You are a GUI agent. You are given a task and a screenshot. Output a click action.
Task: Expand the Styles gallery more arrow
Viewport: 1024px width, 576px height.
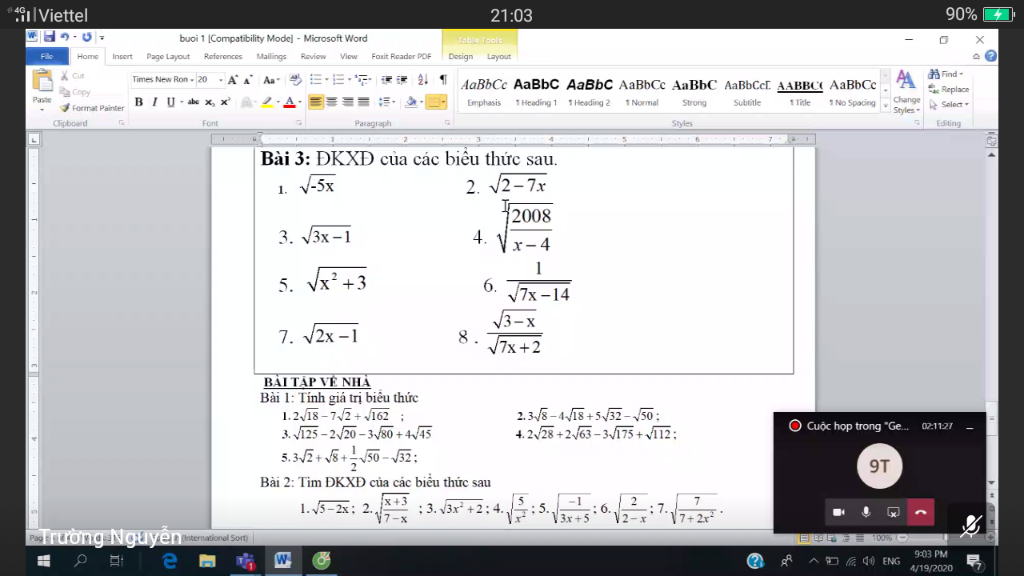pyautogui.click(x=886, y=106)
